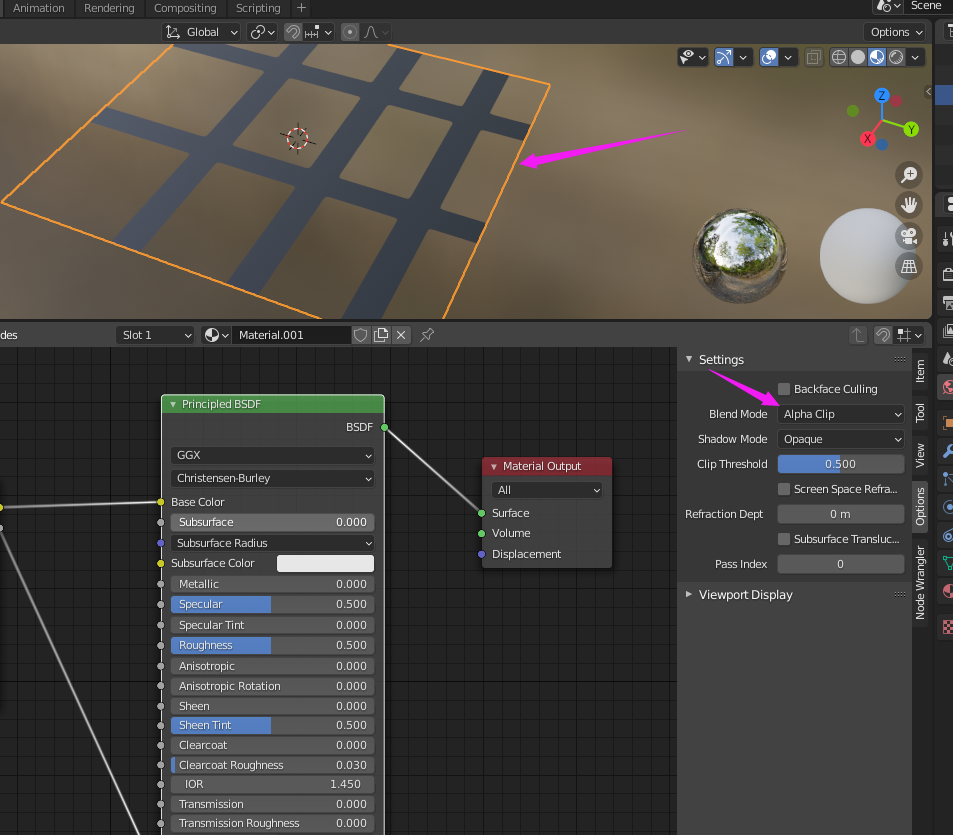
Task: Open proportional falloff curve dropdown
Action: (376, 32)
